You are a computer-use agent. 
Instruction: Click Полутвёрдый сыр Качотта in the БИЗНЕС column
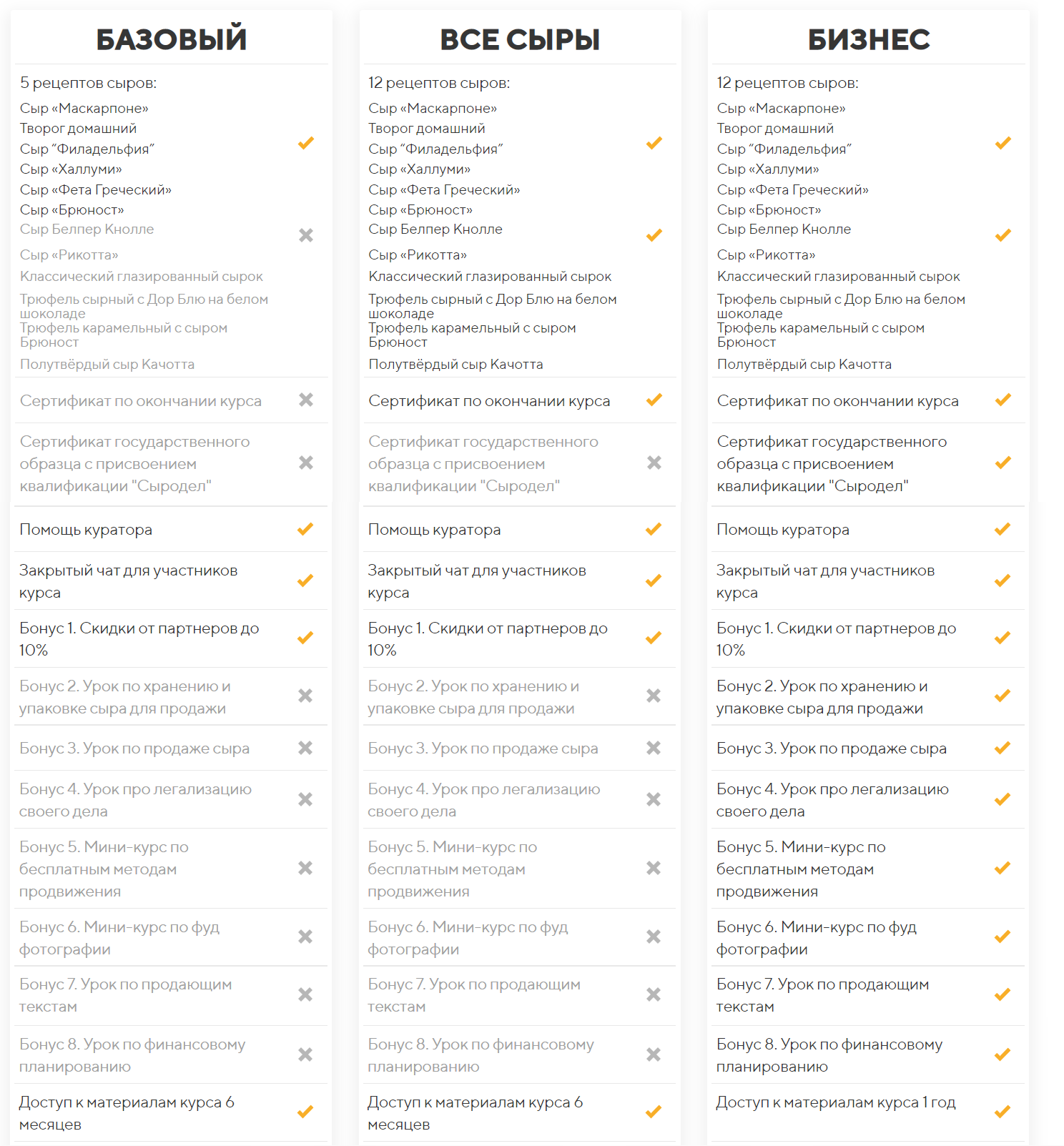coord(804,364)
